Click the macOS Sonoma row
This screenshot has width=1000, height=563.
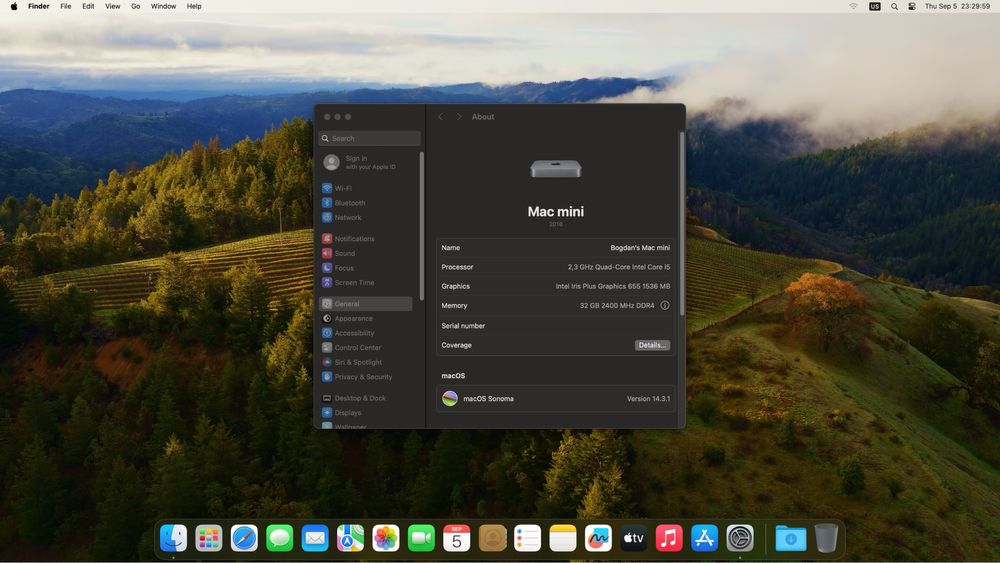click(x=555, y=398)
